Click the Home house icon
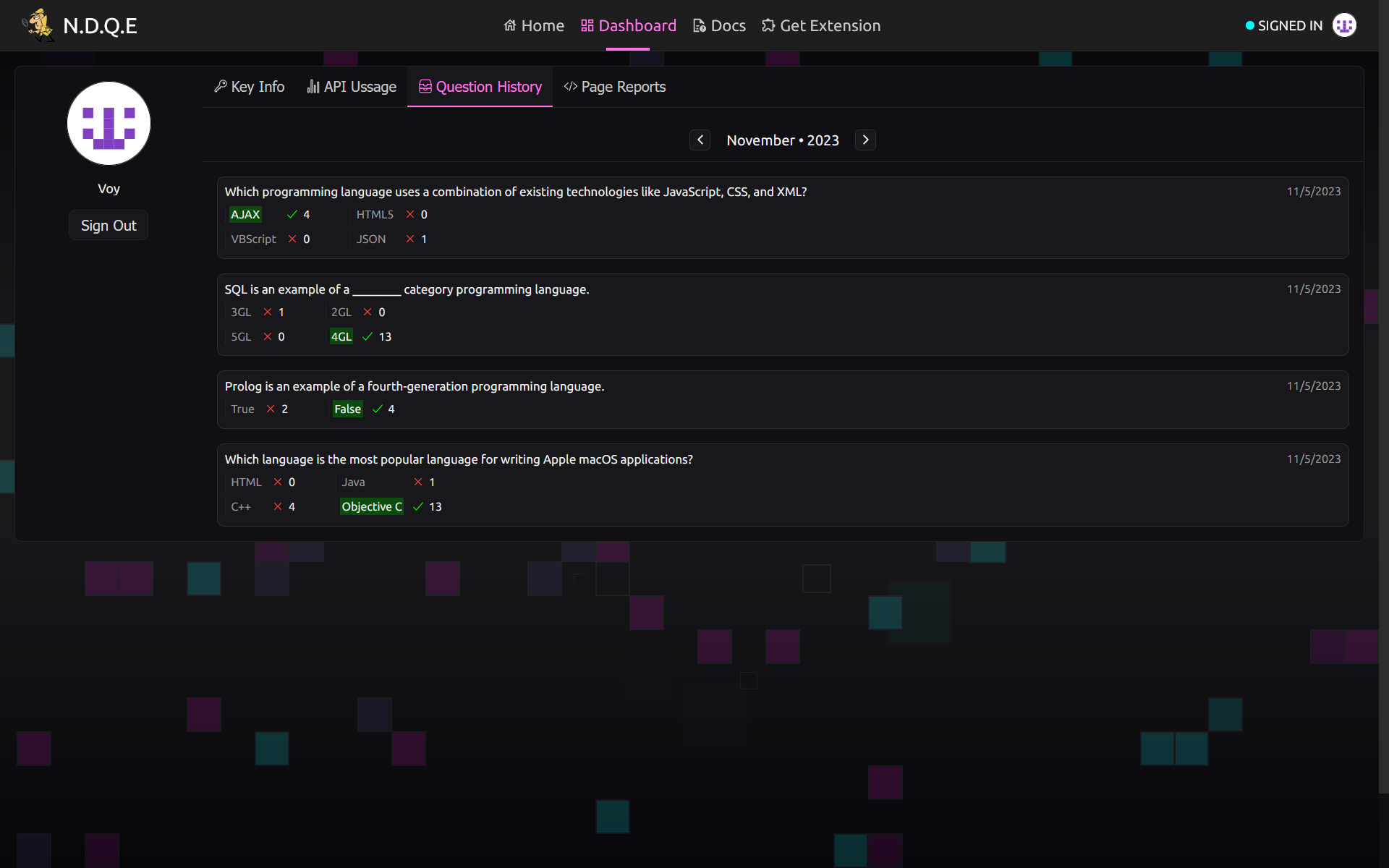 click(510, 26)
